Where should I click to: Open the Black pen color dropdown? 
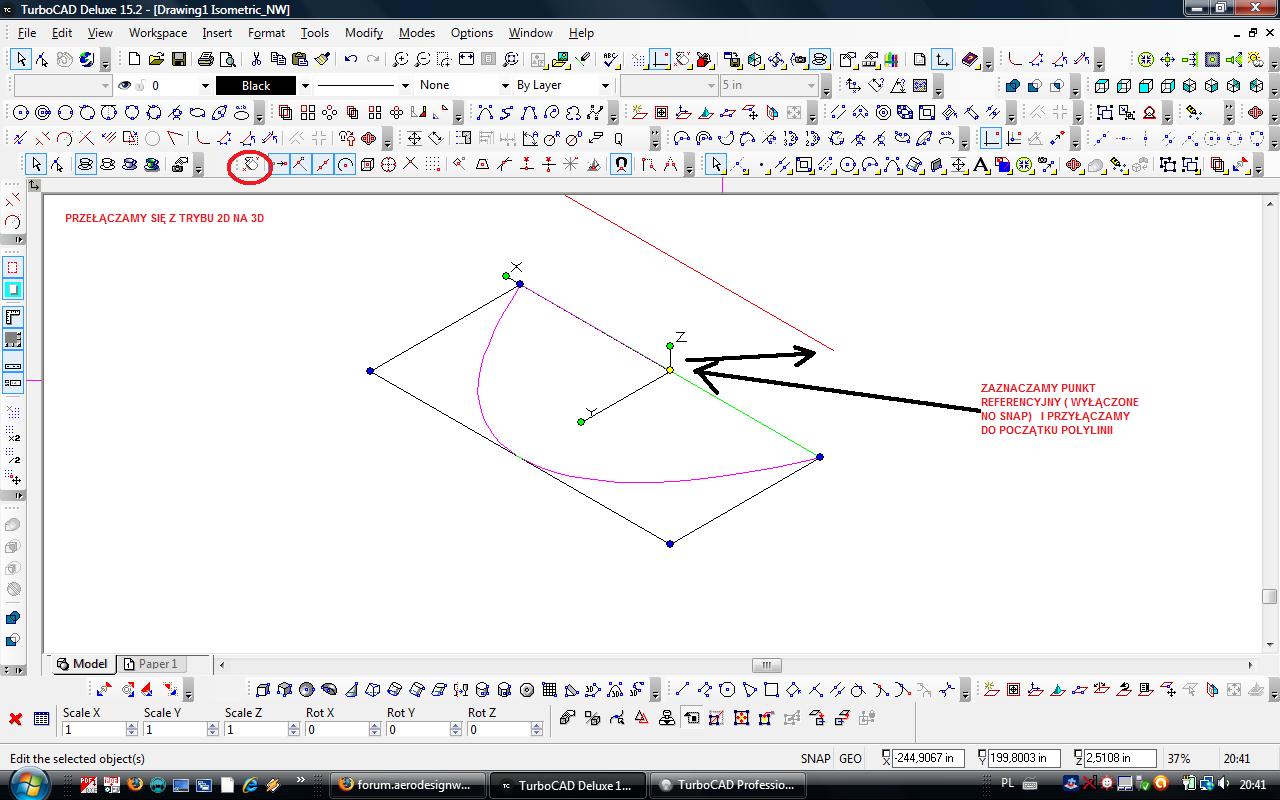[x=305, y=86]
